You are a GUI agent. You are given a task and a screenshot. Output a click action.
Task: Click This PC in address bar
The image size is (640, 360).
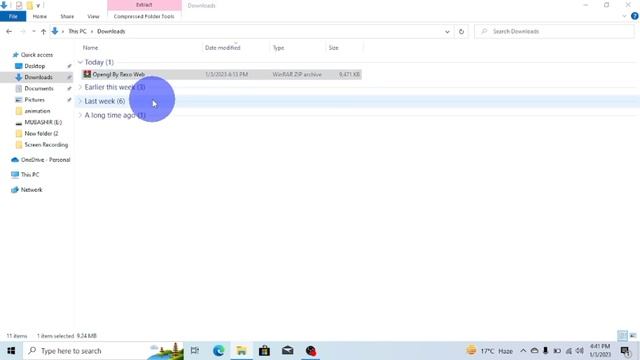(x=77, y=31)
